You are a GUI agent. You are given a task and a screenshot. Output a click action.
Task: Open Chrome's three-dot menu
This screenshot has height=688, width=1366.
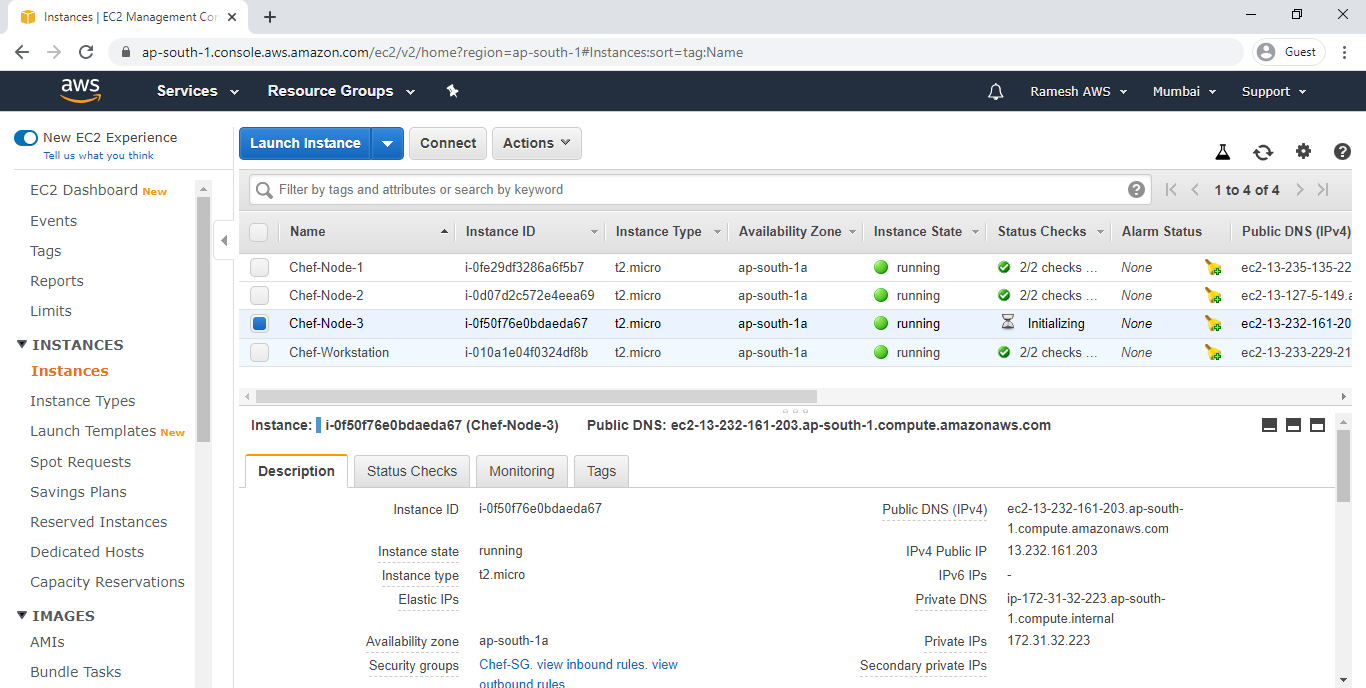tap(1346, 52)
